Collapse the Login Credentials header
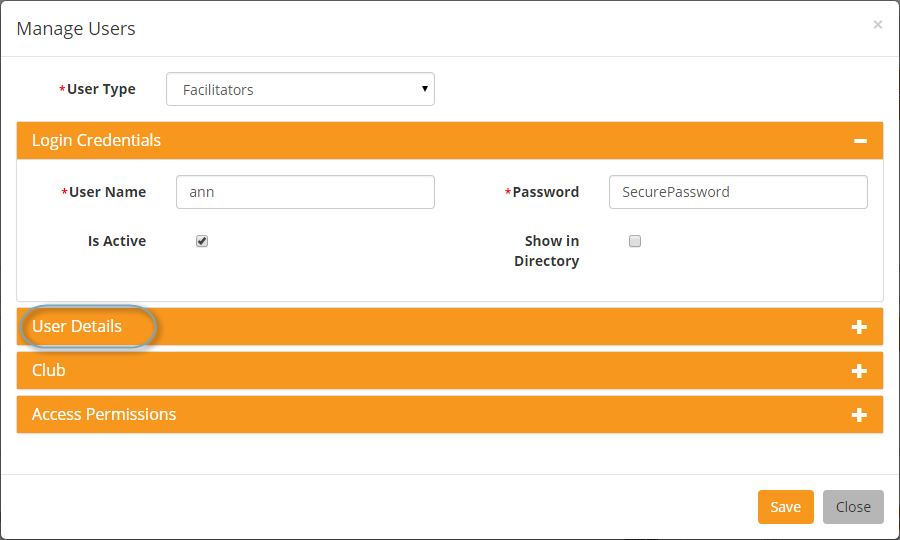Image resolution: width=900 pixels, height=540 pixels. point(450,141)
